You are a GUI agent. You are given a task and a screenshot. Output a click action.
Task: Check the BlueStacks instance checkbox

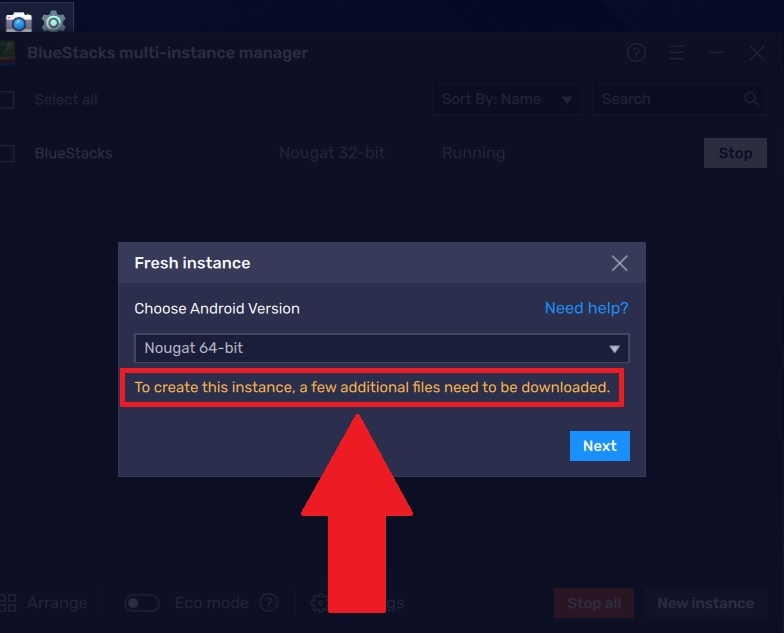(x=6, y=153)
